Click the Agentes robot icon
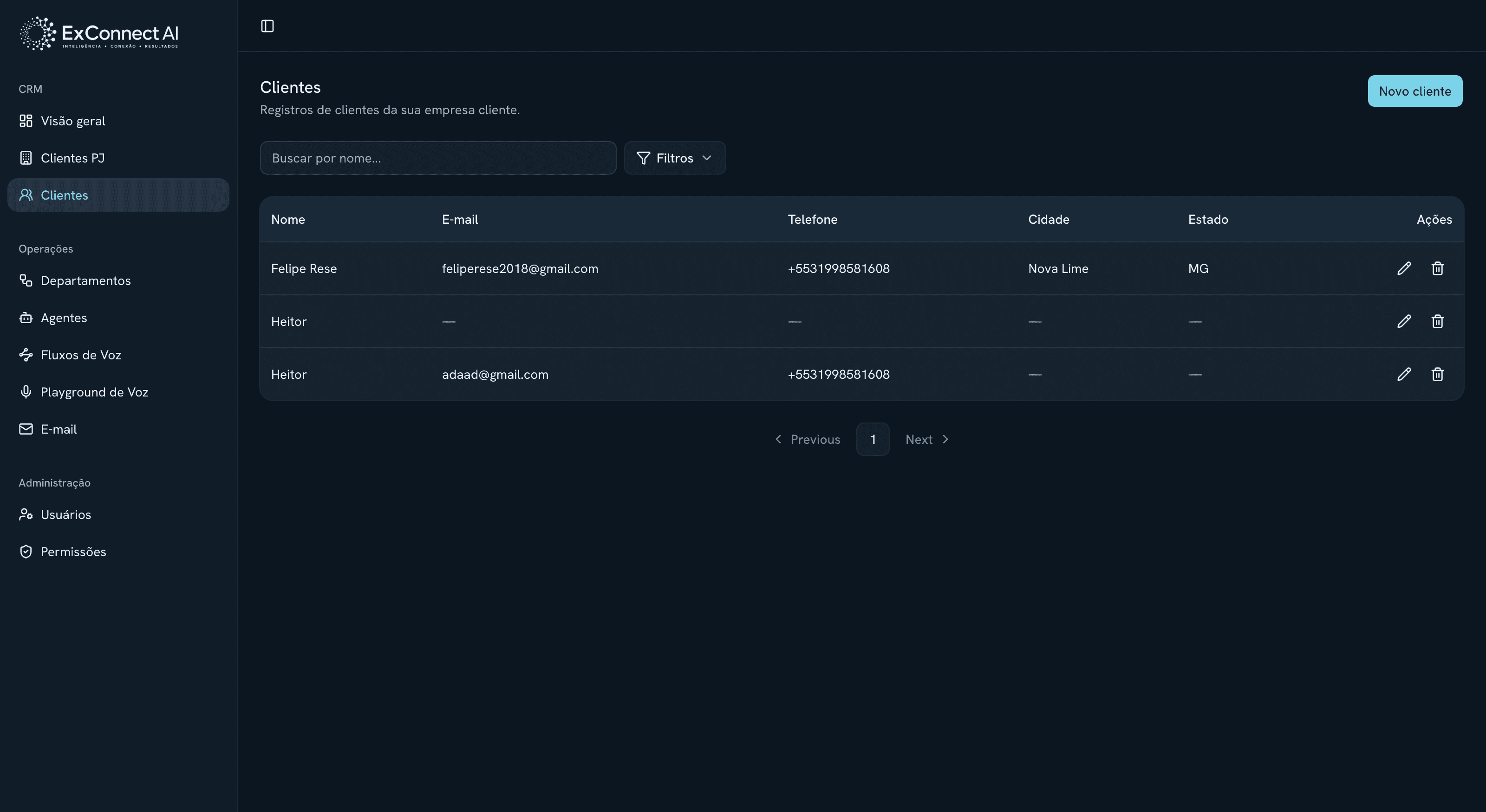The width and height of the screenshot is (1486, 812). pyautogui.click(x=26, y=318)
